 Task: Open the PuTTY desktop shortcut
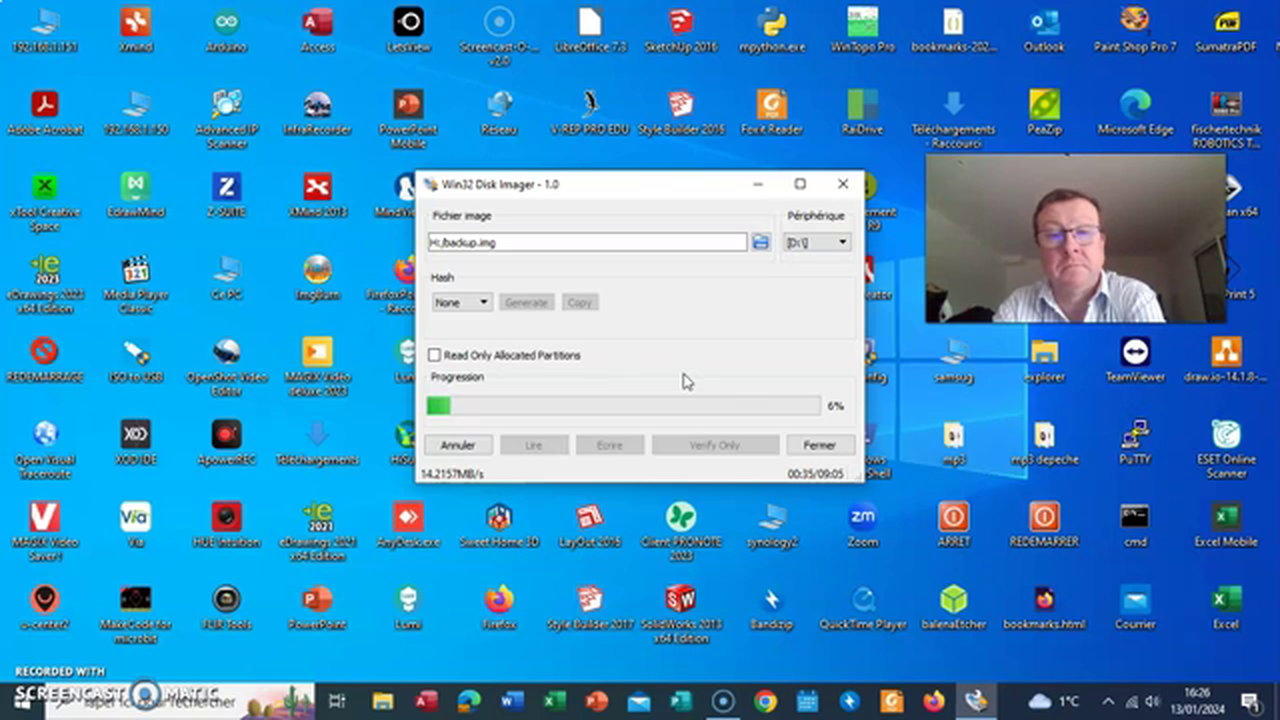coord(1135,436)
